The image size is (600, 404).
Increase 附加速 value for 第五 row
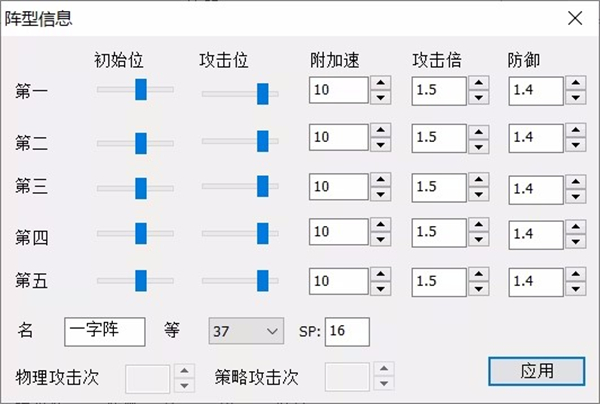pyautogui.click(x=380, y=274)
